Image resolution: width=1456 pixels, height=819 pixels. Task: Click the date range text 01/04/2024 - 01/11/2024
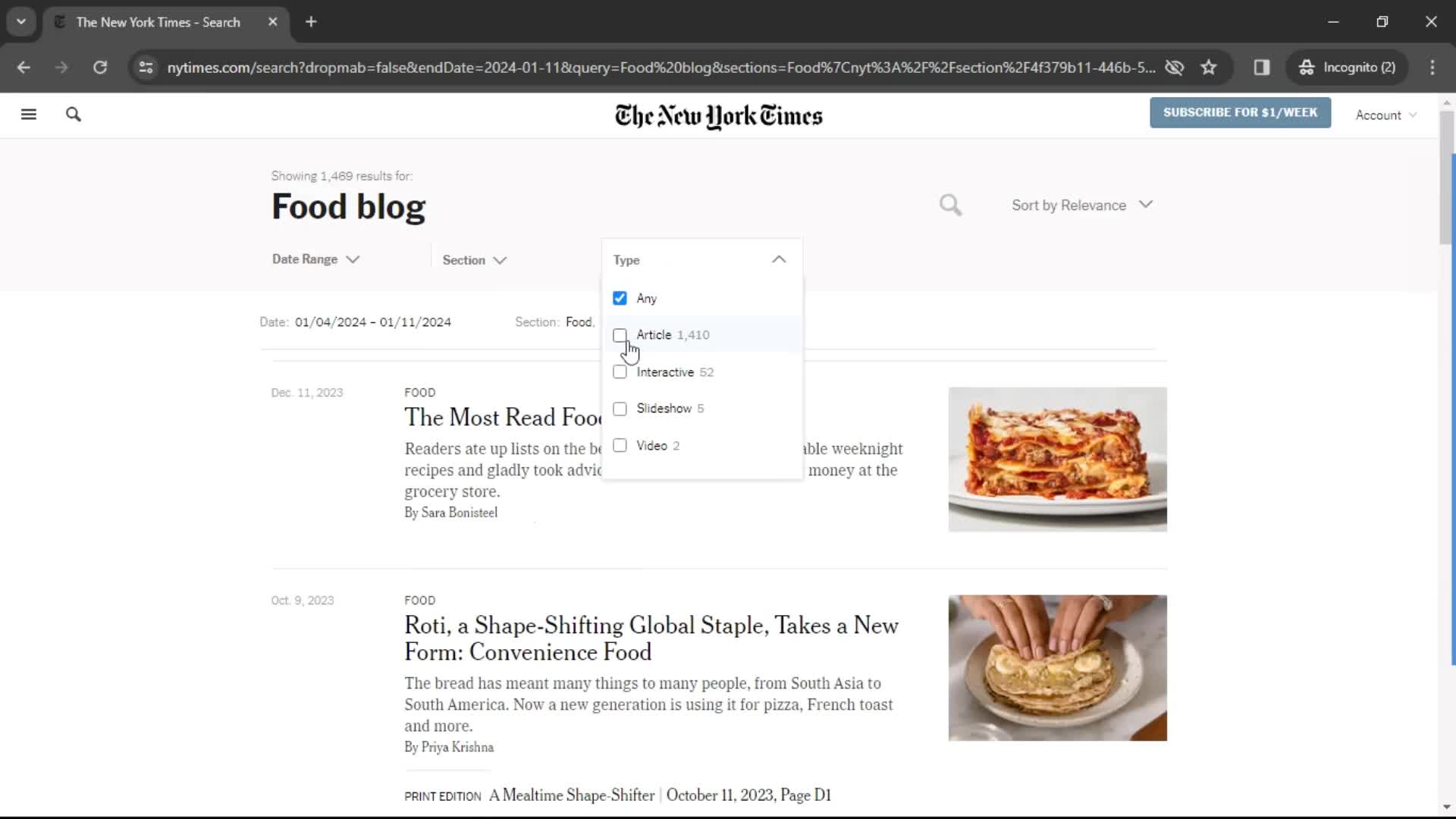coord(373,322)
